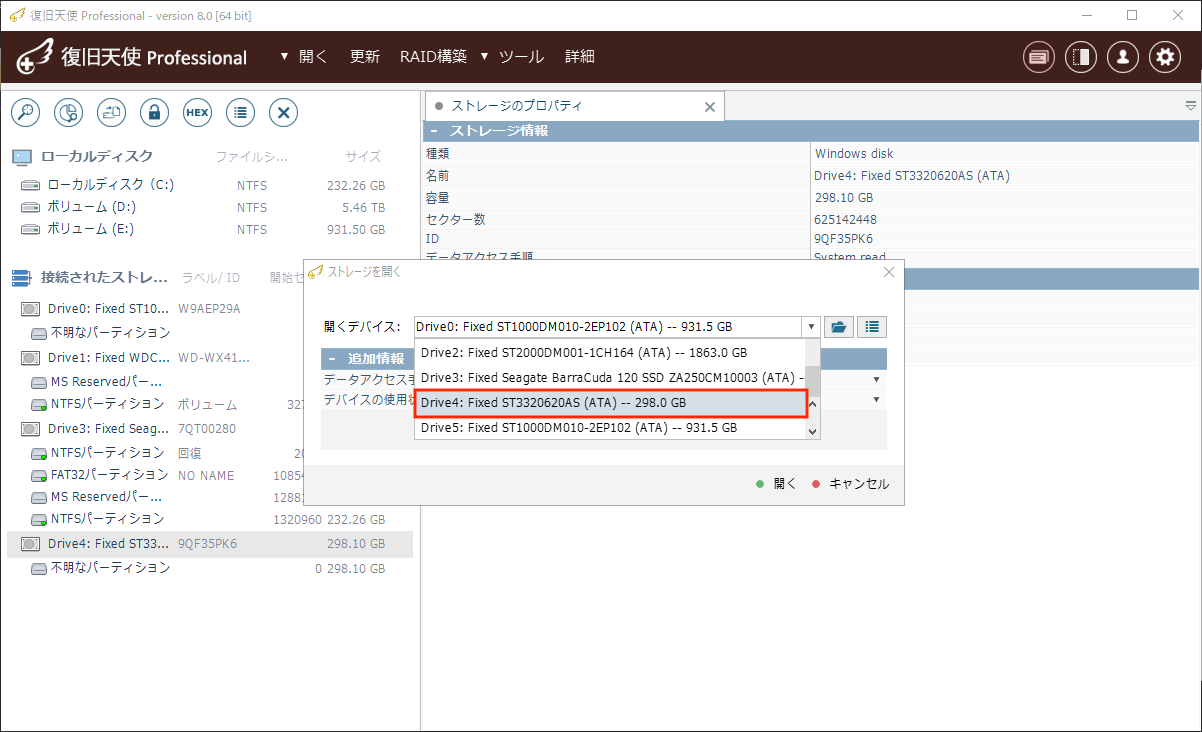Close the ストレージを開く dialog

tap(889, 272)
